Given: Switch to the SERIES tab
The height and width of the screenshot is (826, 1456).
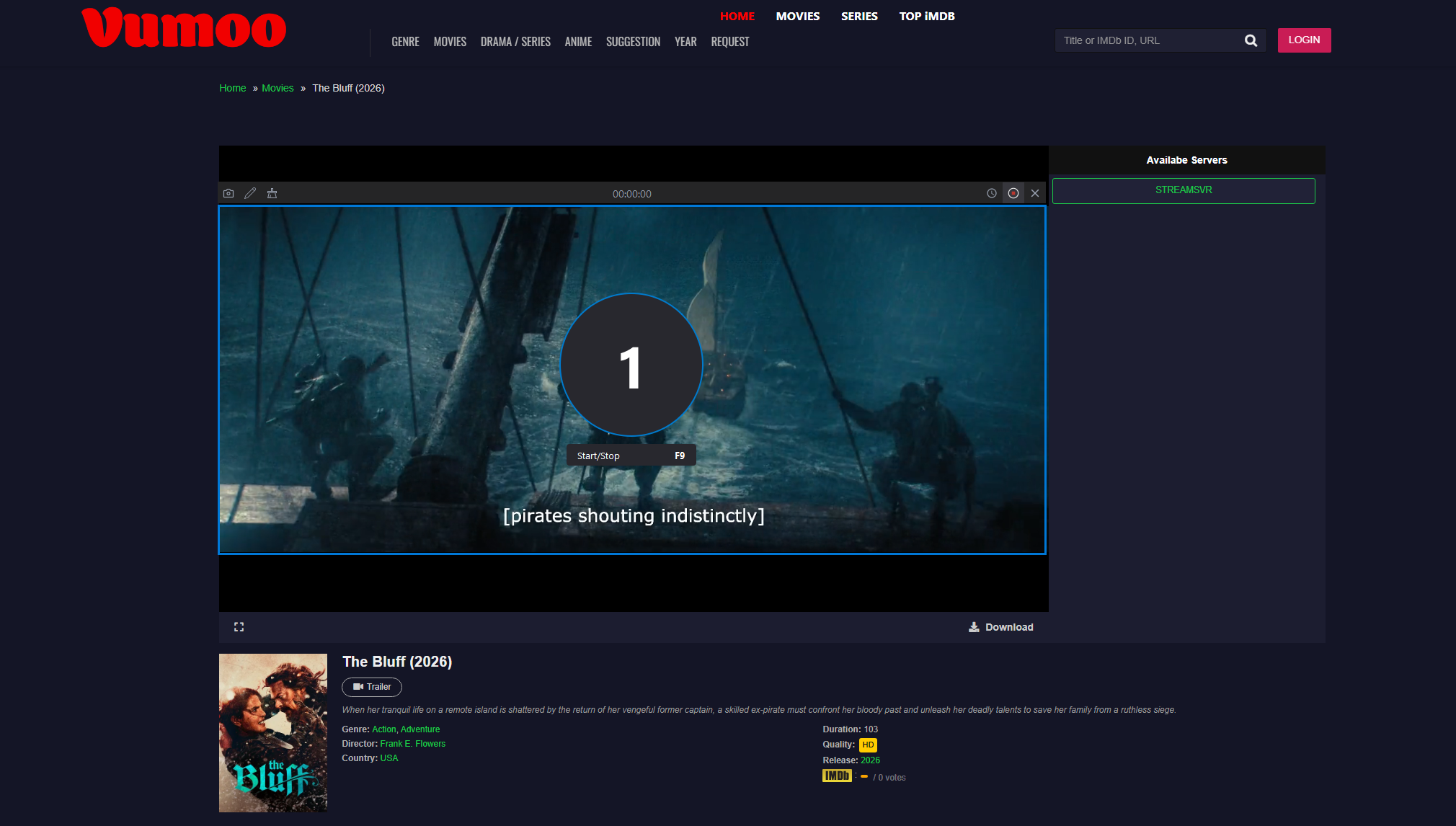Looking at the screenshot, I should 859,16.
